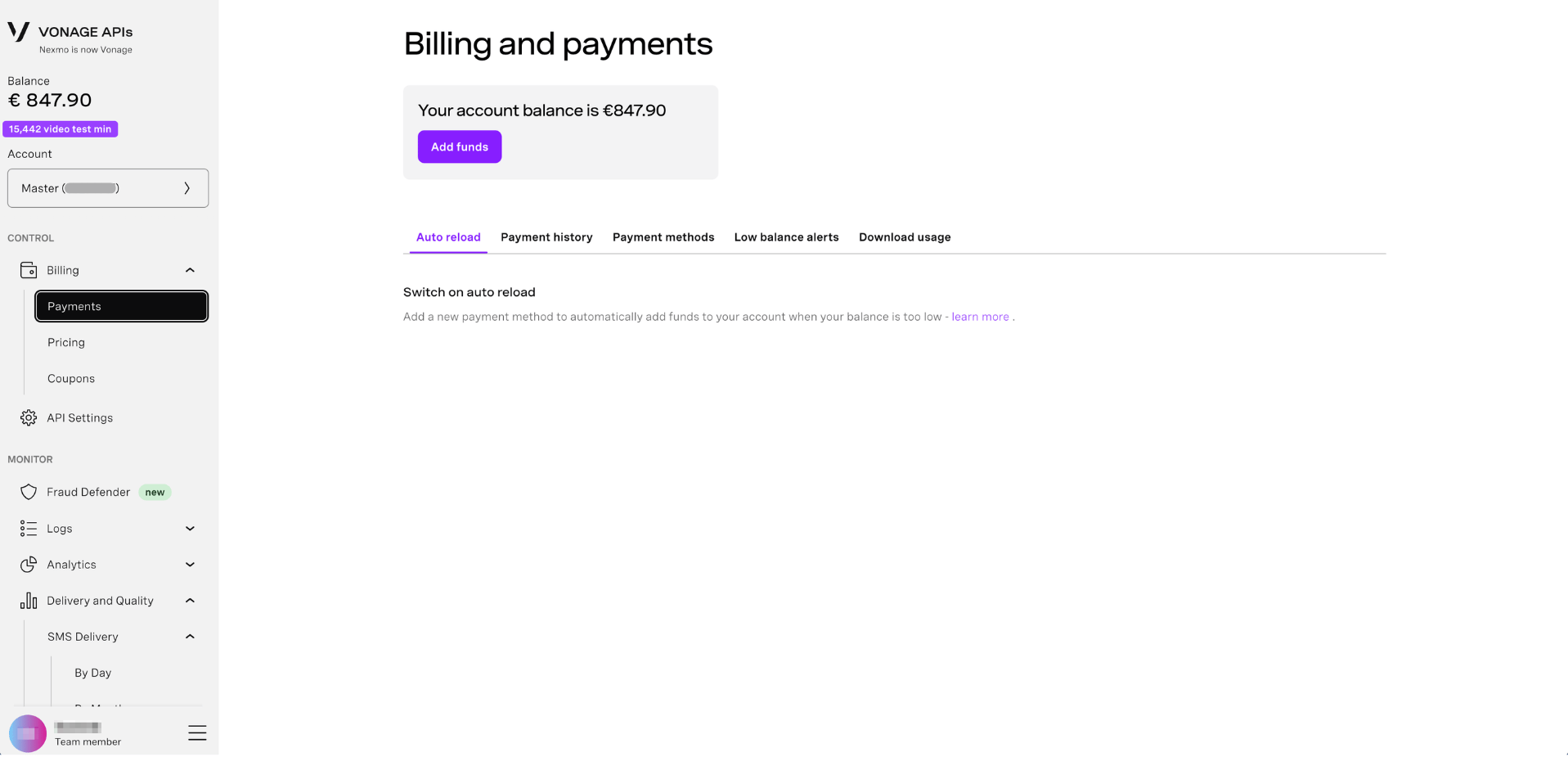Open the Download usage tab
This screenshot has width=1568, height=757.
click(905, 237)
